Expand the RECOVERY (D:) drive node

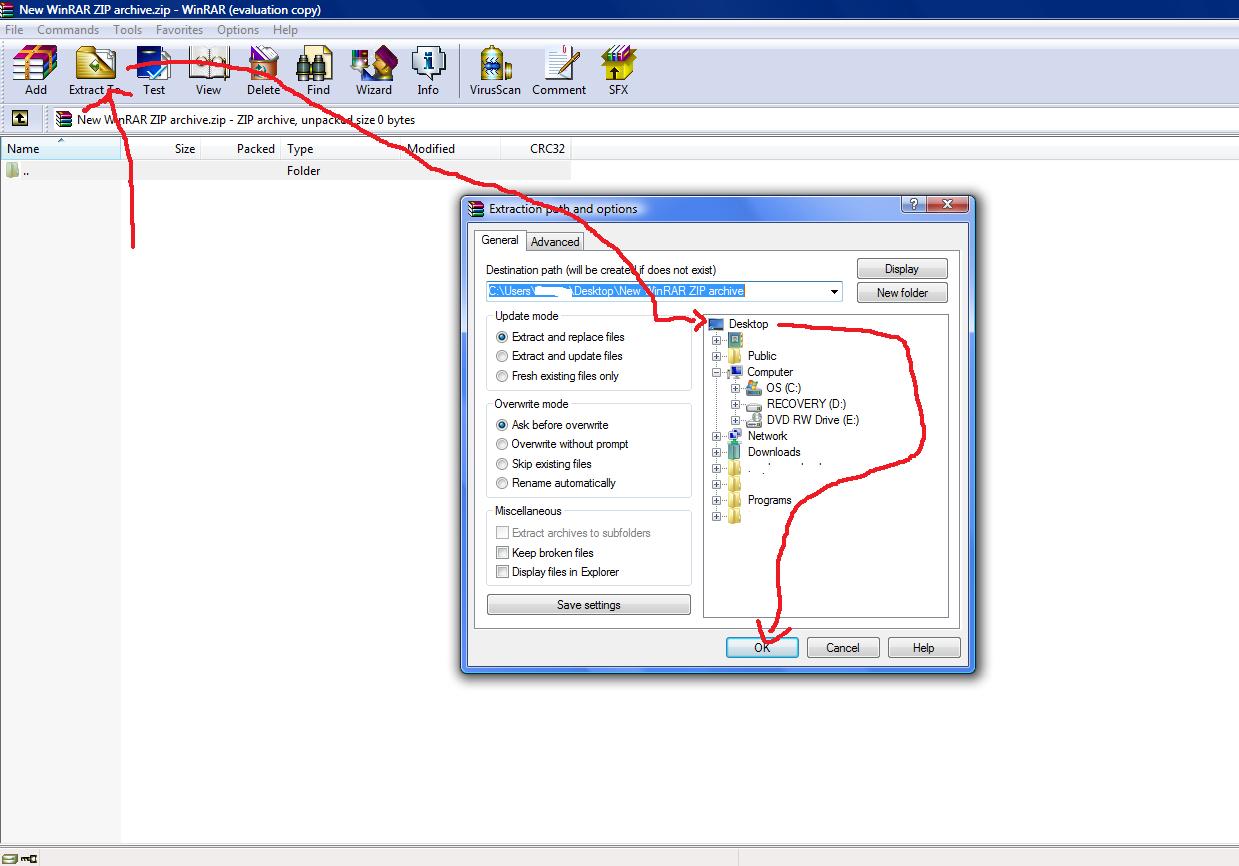coord(735,404)
